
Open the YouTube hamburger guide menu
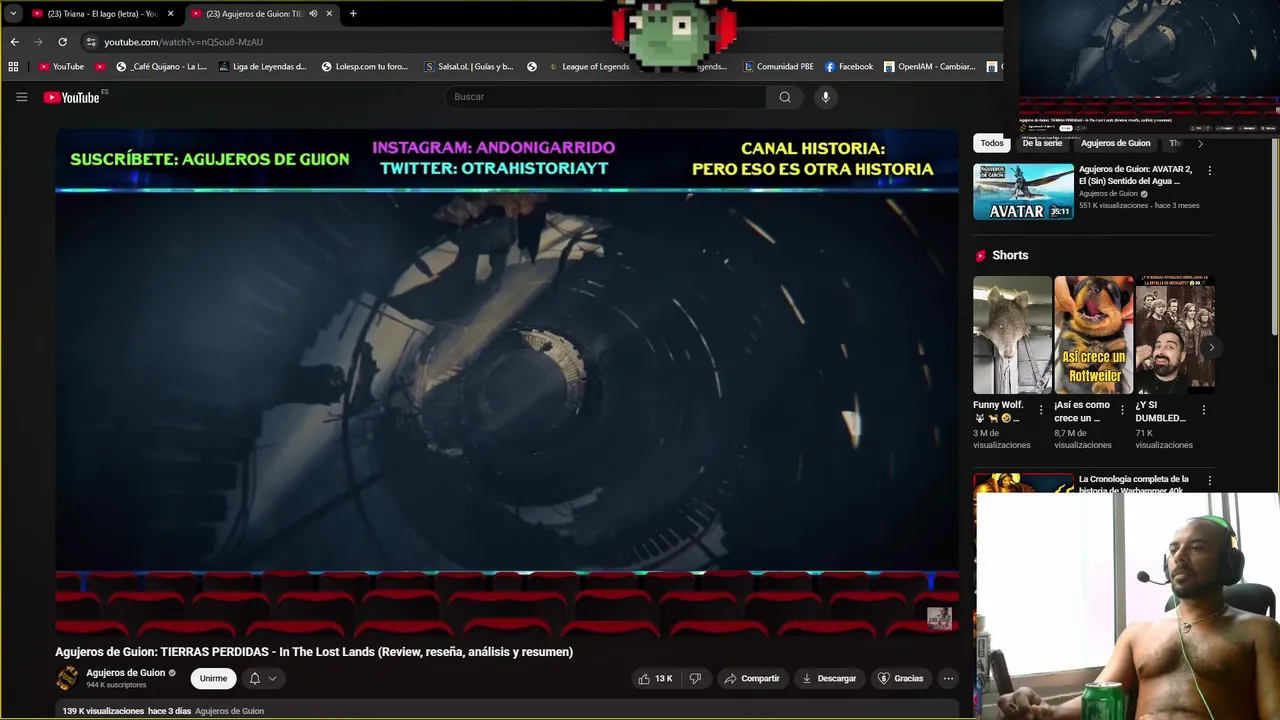[x=21, y=97]
